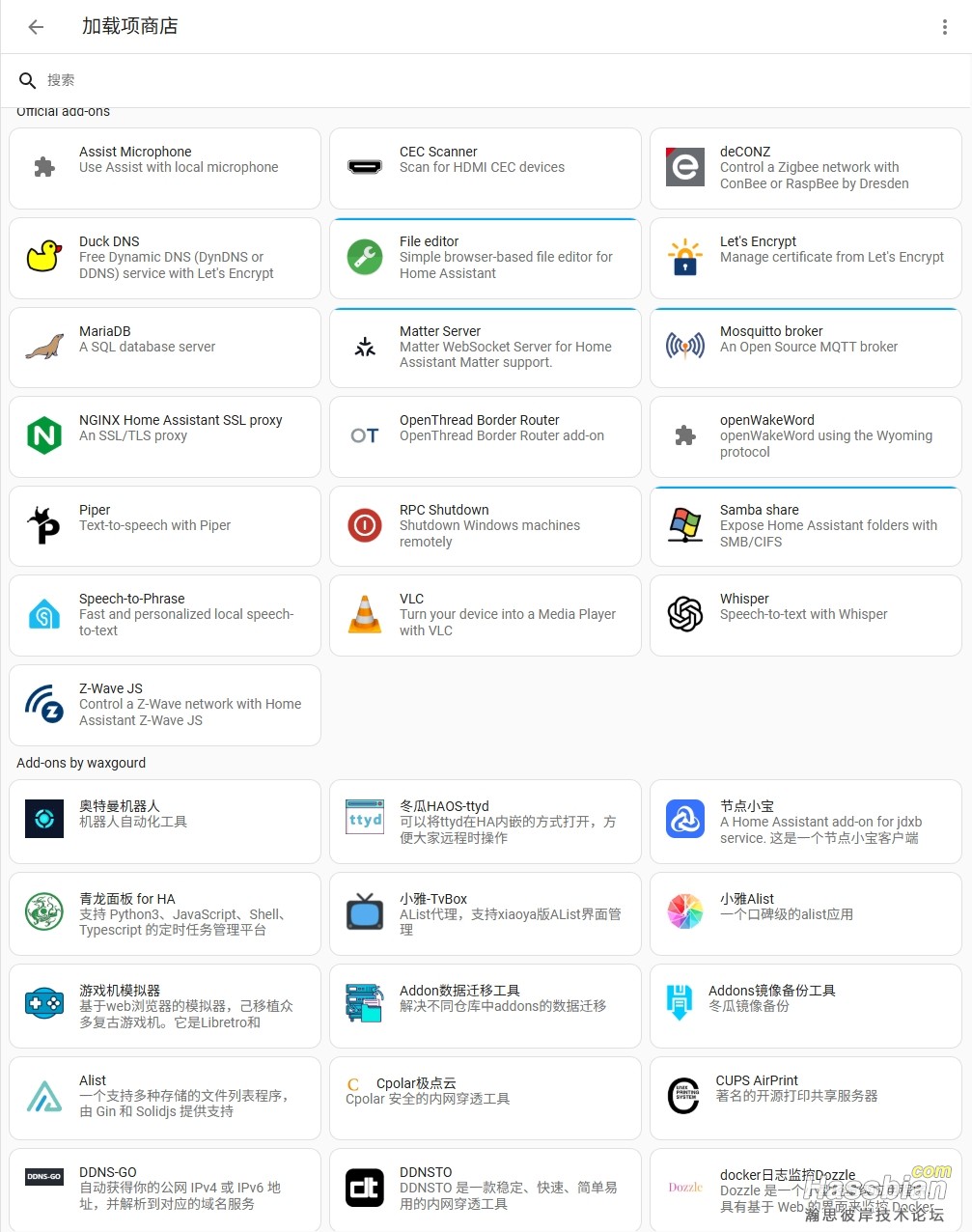Image resolution: width=972 pixels, height=1232 pixels.
Task: Click the text "Cpolar 安全的内网穿透工具"
Action: click(428, 1099)
